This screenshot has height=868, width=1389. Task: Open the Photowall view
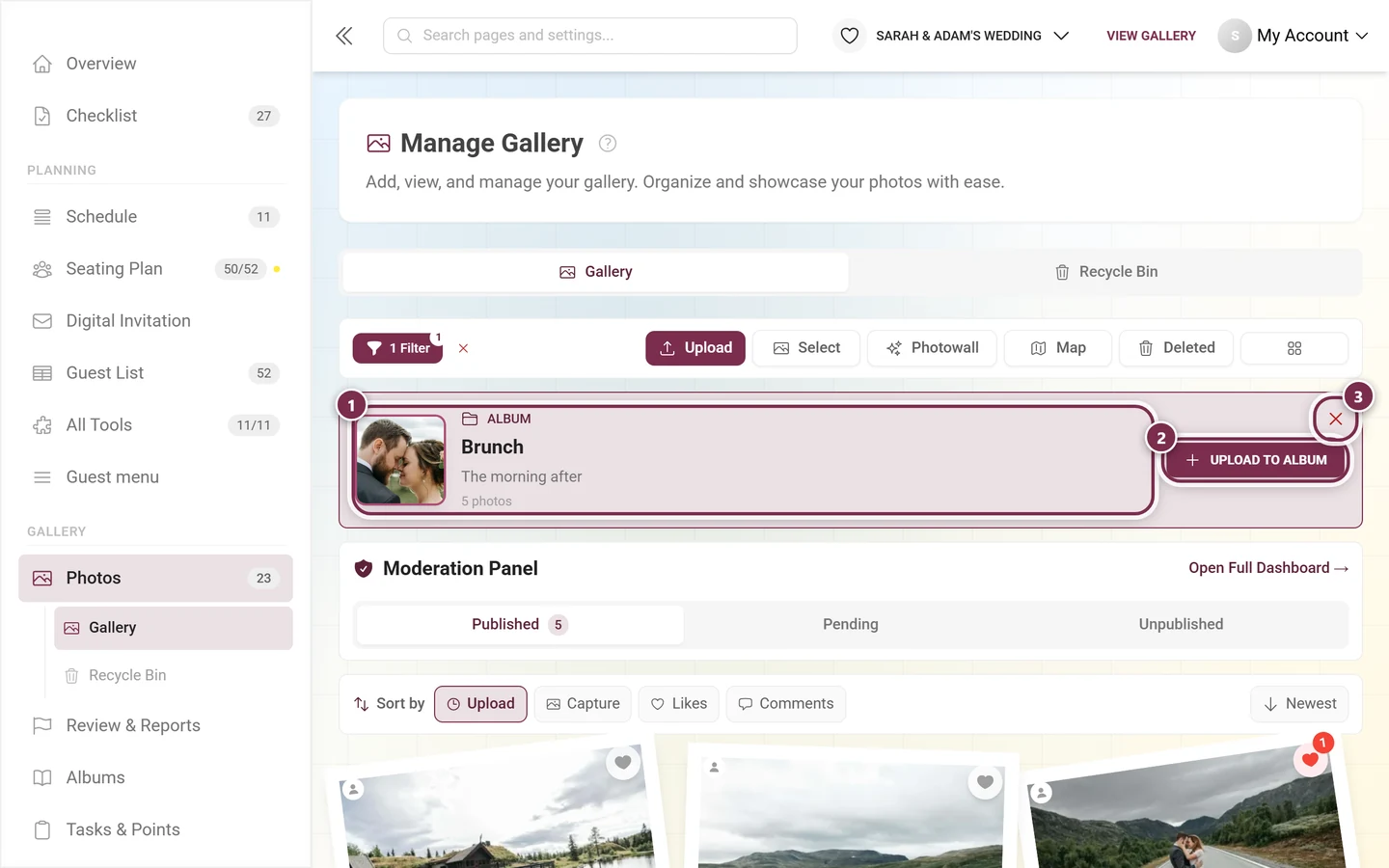932,348
